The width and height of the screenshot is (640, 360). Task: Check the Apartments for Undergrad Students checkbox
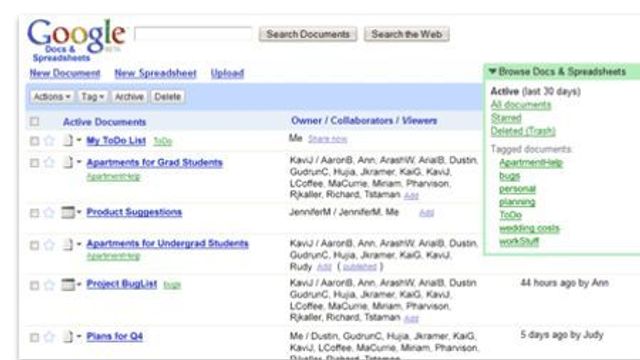click(x=35, y=245)
